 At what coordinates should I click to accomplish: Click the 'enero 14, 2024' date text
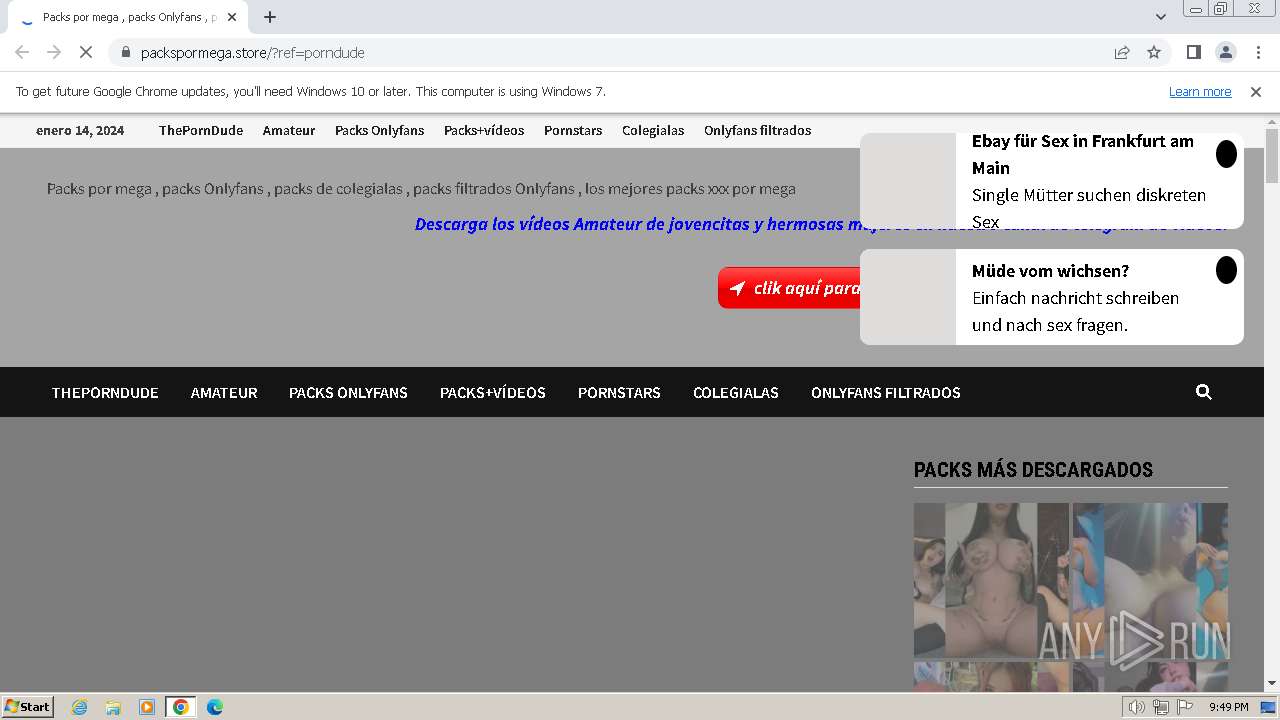(x=80, y=130)
